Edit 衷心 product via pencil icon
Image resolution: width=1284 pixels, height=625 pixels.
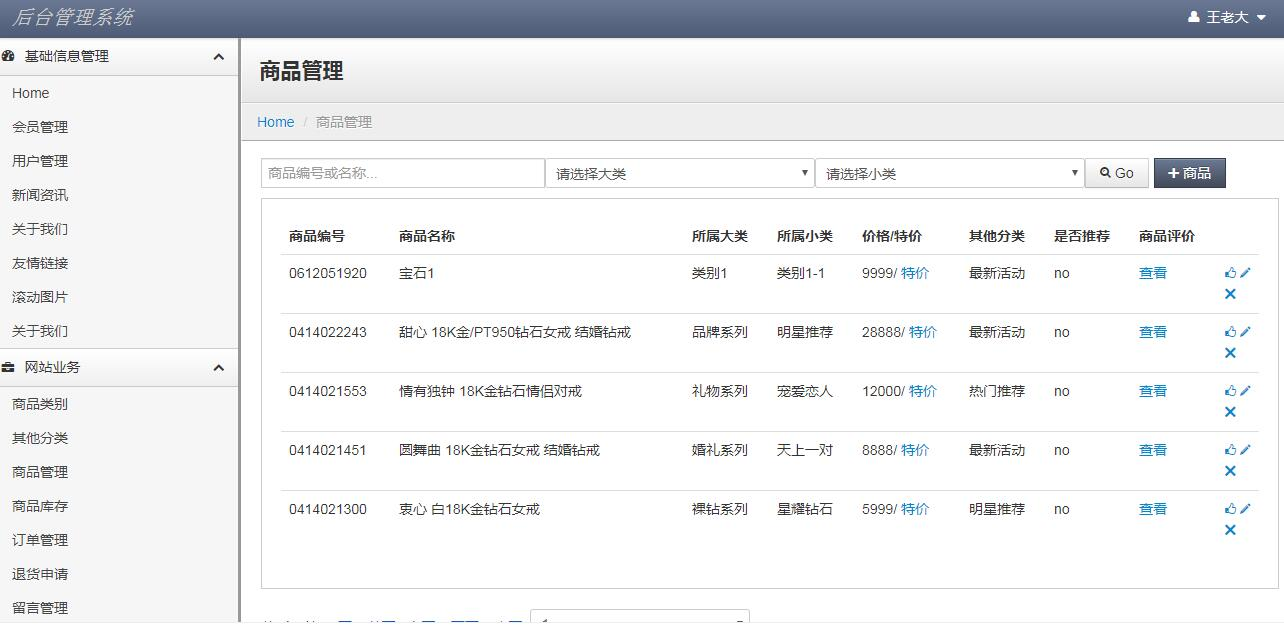point(1246,508)
